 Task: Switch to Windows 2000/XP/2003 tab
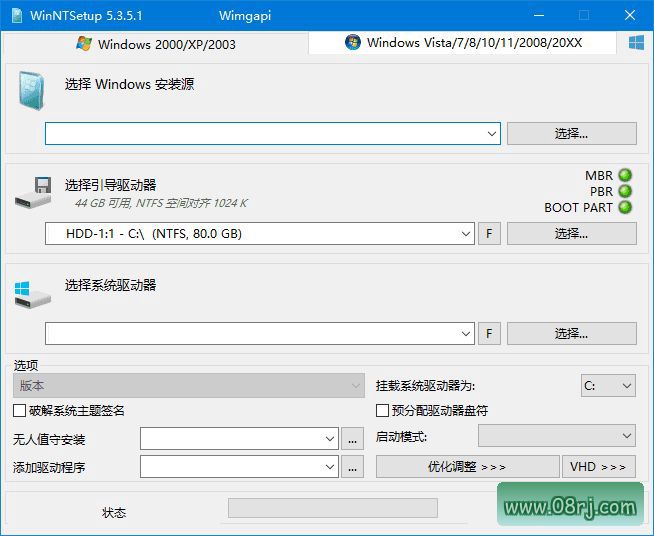click(156, 44)
